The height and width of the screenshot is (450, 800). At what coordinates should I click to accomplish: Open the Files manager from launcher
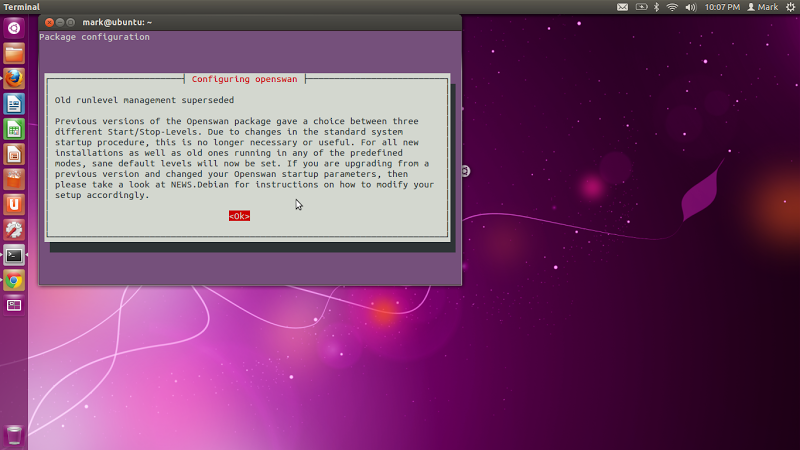click(x=14, y=54)
